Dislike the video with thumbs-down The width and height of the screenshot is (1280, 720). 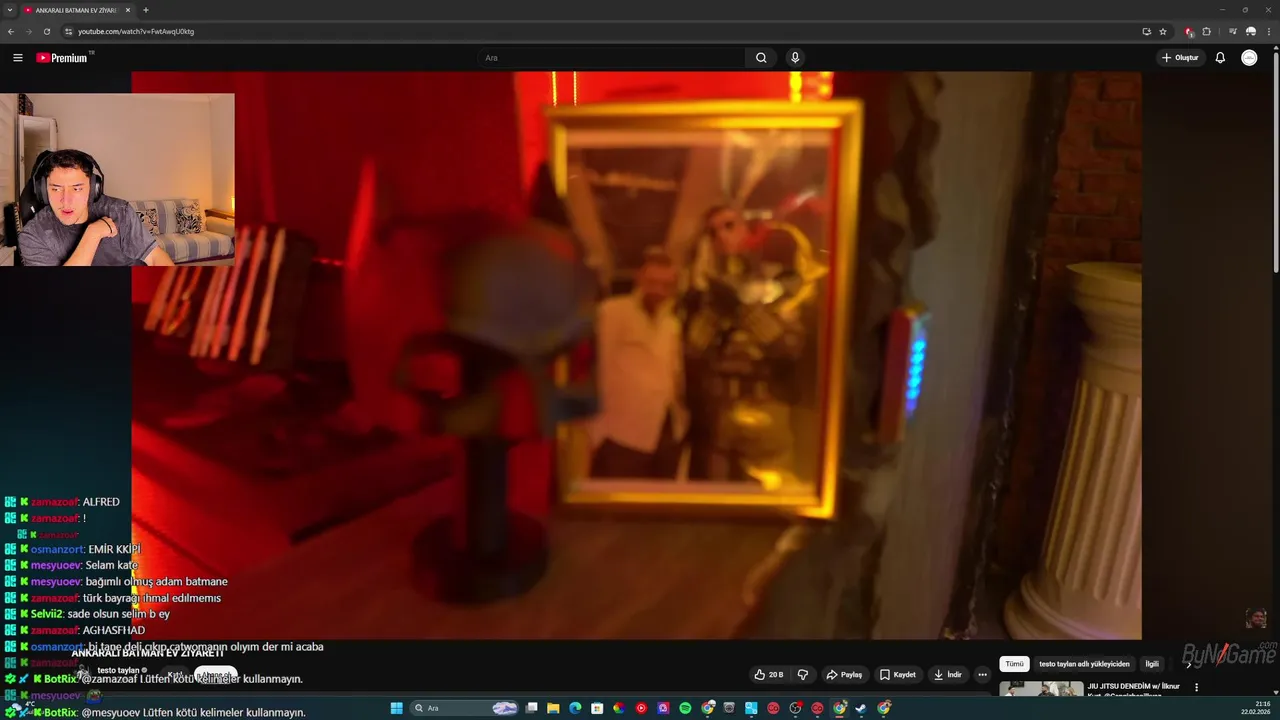802,675
